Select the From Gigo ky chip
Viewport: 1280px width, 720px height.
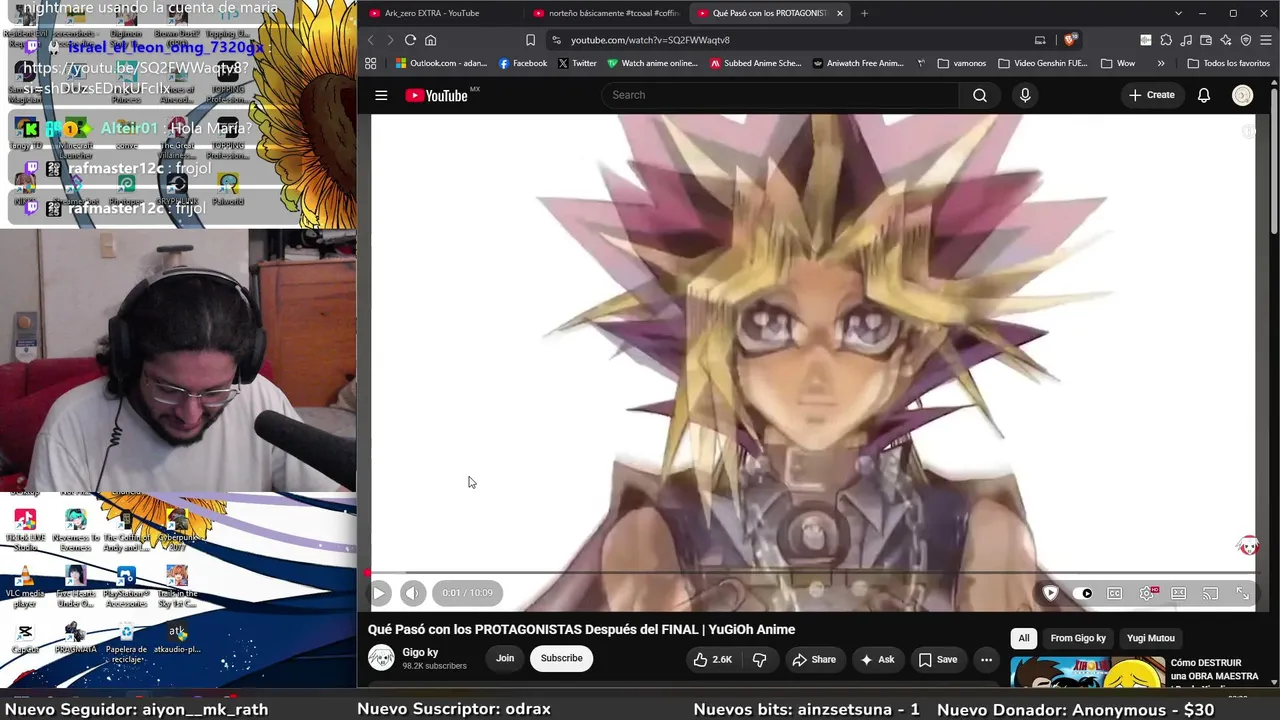pos(1078,638)
